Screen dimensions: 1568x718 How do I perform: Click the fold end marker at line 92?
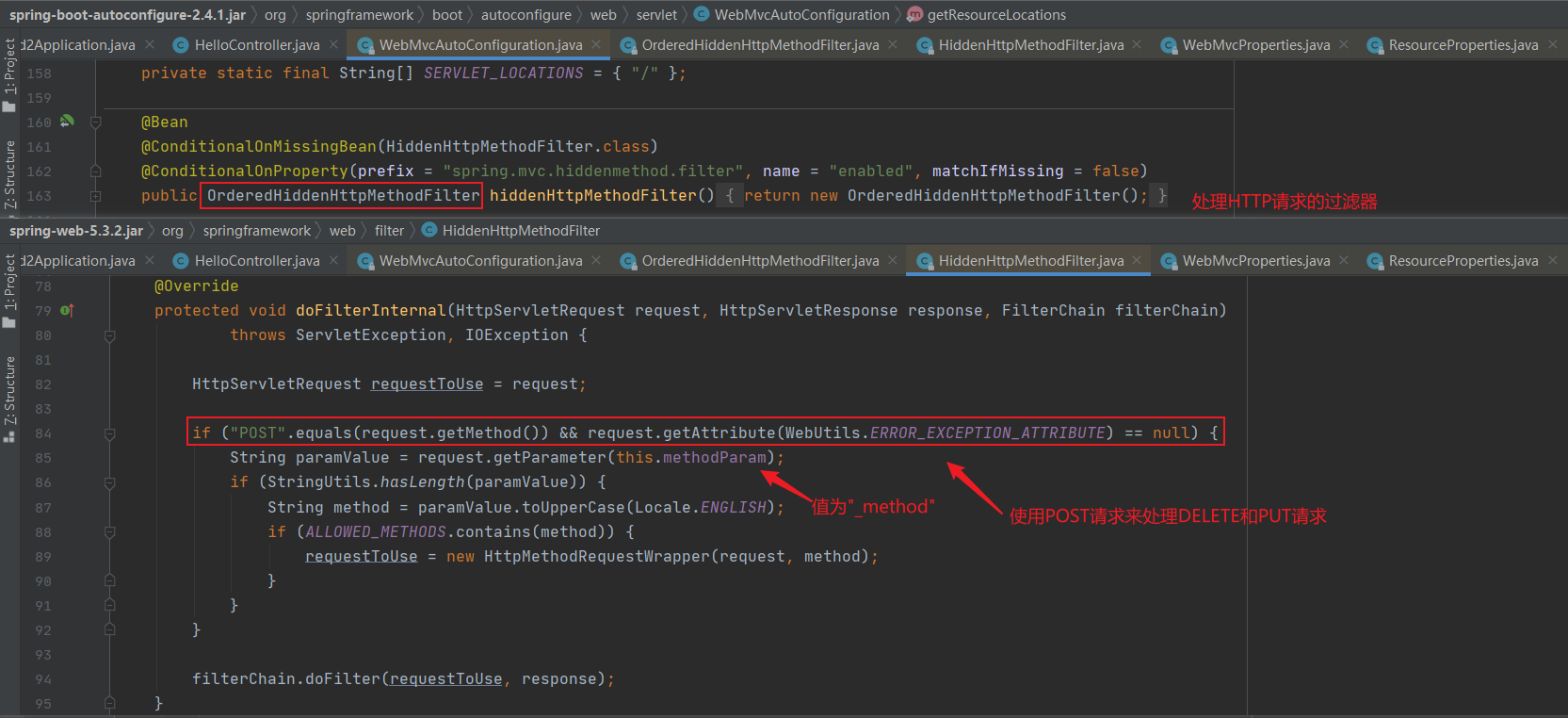click(x=110, y=629)
